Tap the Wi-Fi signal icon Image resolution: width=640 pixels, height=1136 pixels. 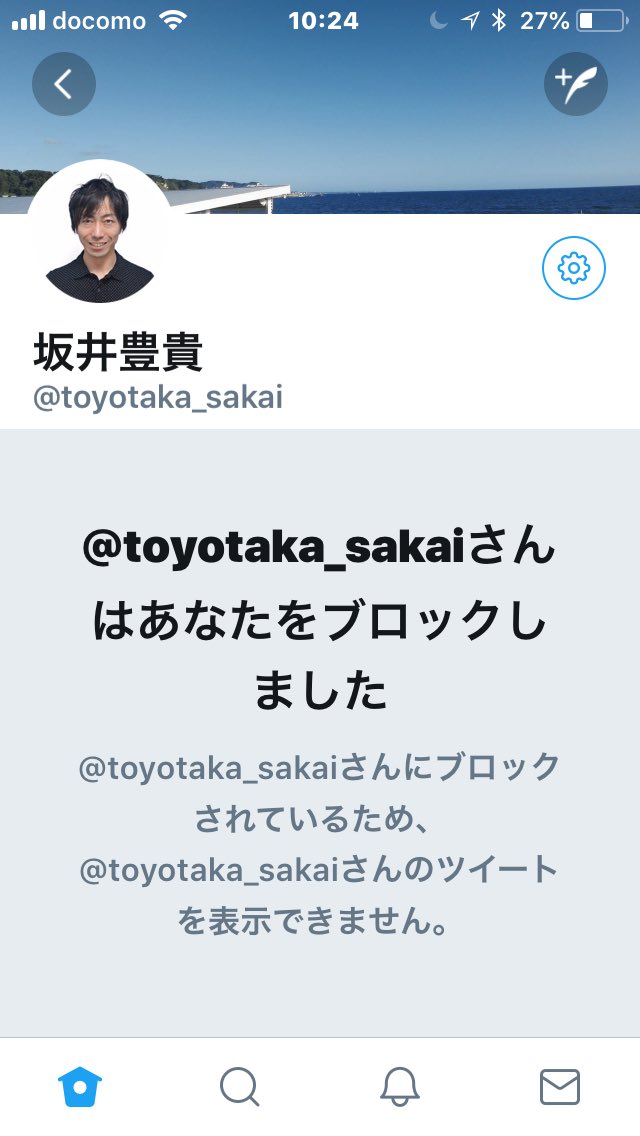point(173,20)
